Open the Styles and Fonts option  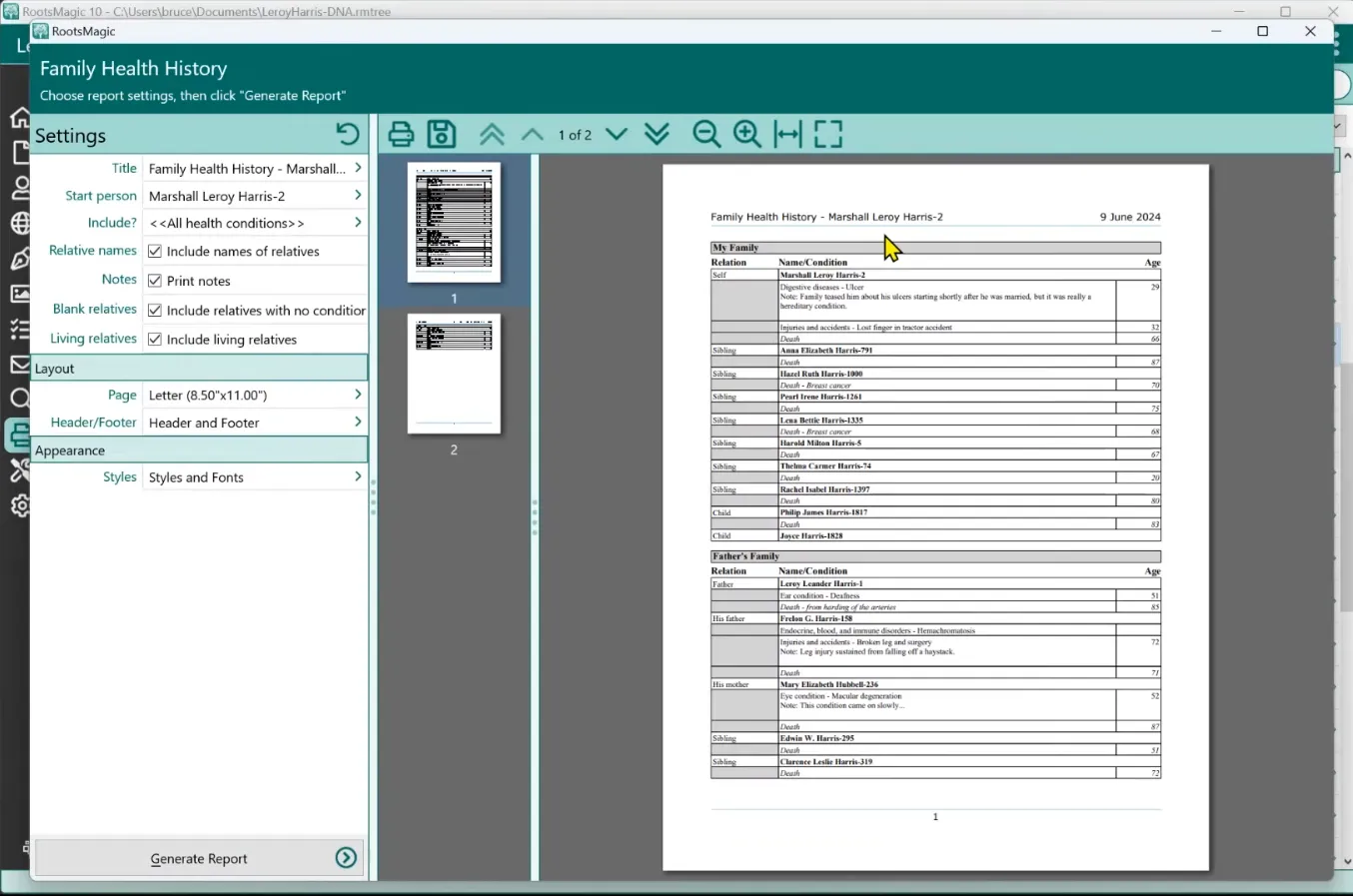(255, 477)
